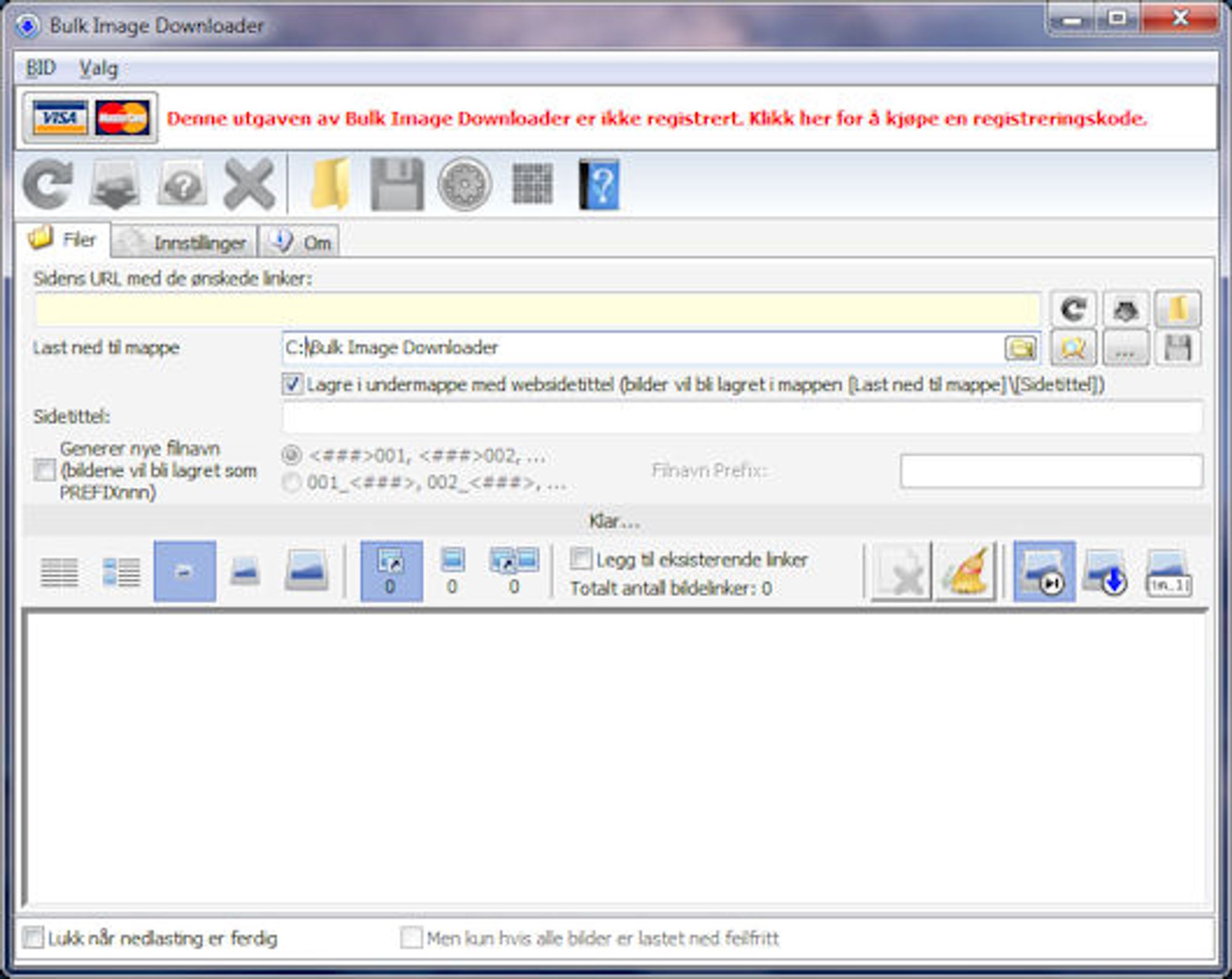Click browse folder icon inside download path field
This screenshot has height=979, width=1232.
click(x=1020, y=348)
